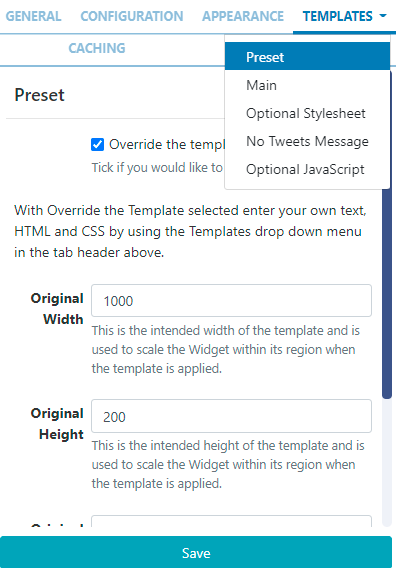396x568 pixels.
Task: Untick the Override the template checkbox
Action: [x=97, y=145]
